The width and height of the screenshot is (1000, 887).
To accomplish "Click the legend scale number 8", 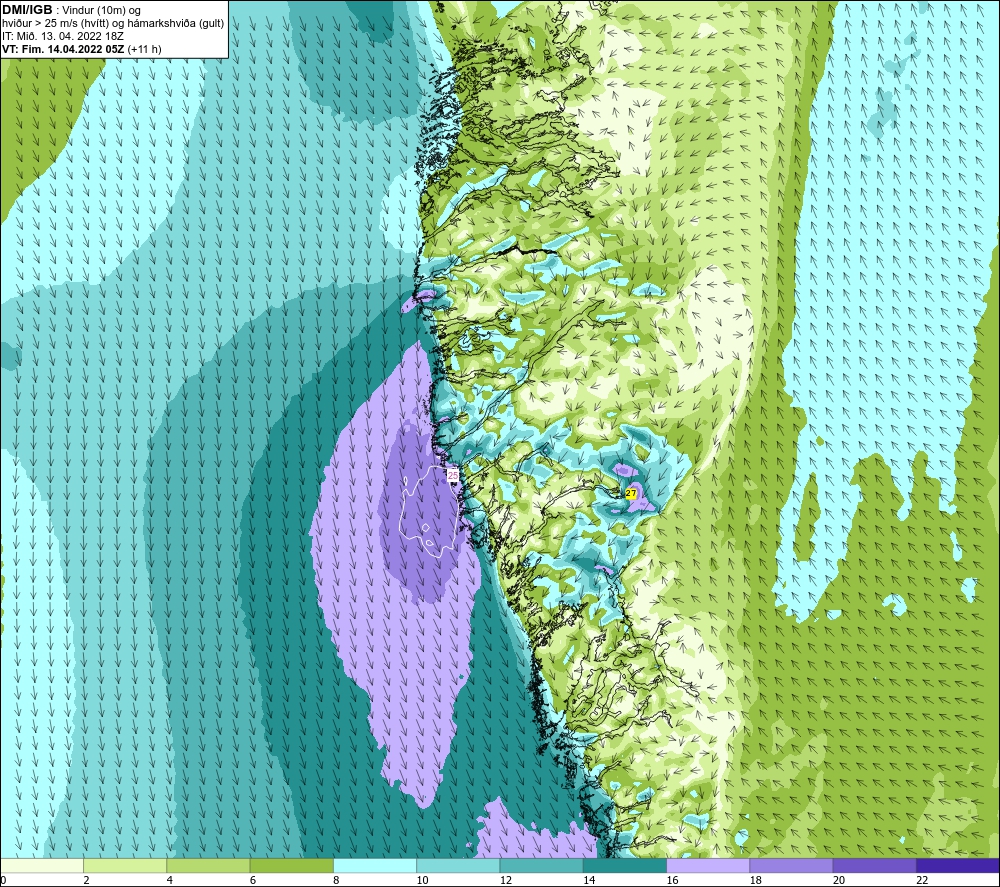I will point(336,881).
